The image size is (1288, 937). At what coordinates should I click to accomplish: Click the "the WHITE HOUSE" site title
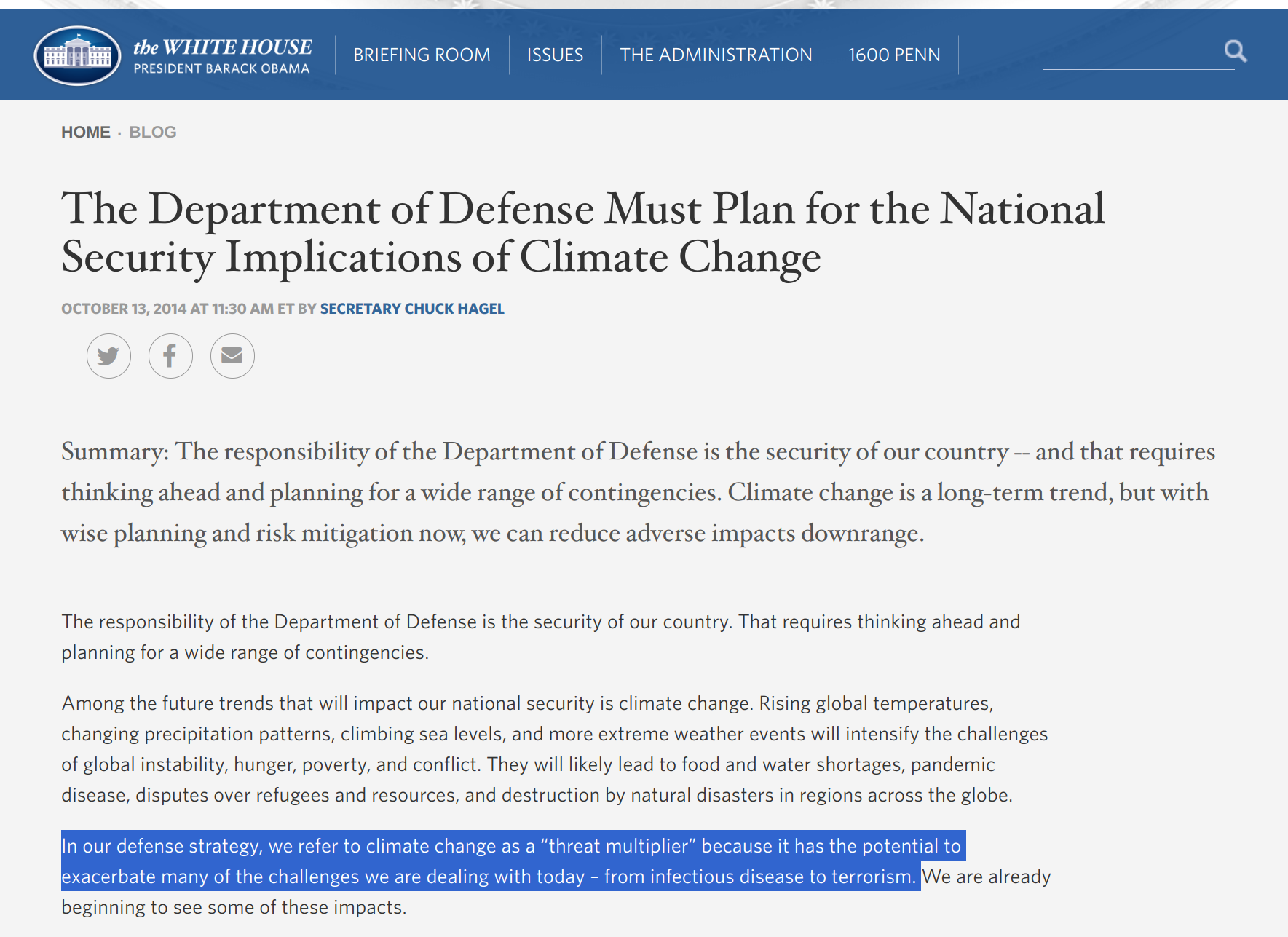(x=222, y=47)
